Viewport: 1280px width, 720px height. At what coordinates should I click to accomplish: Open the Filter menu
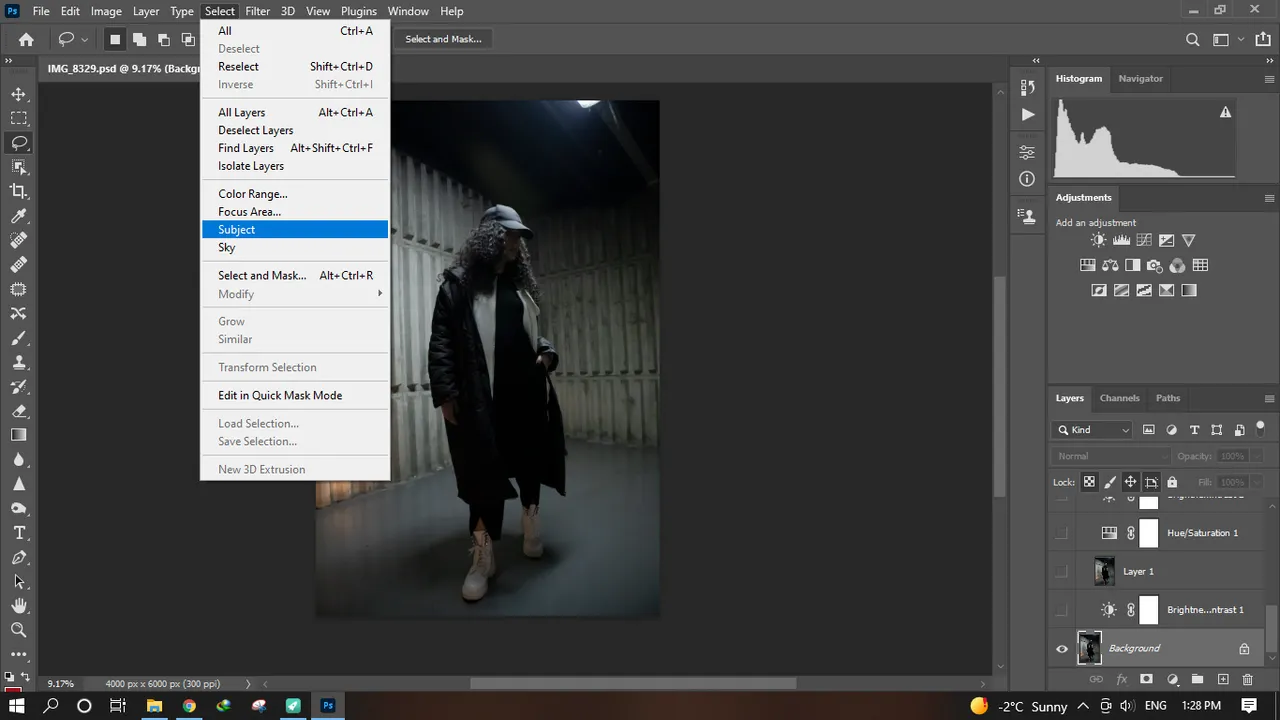(x=258, y=11)
